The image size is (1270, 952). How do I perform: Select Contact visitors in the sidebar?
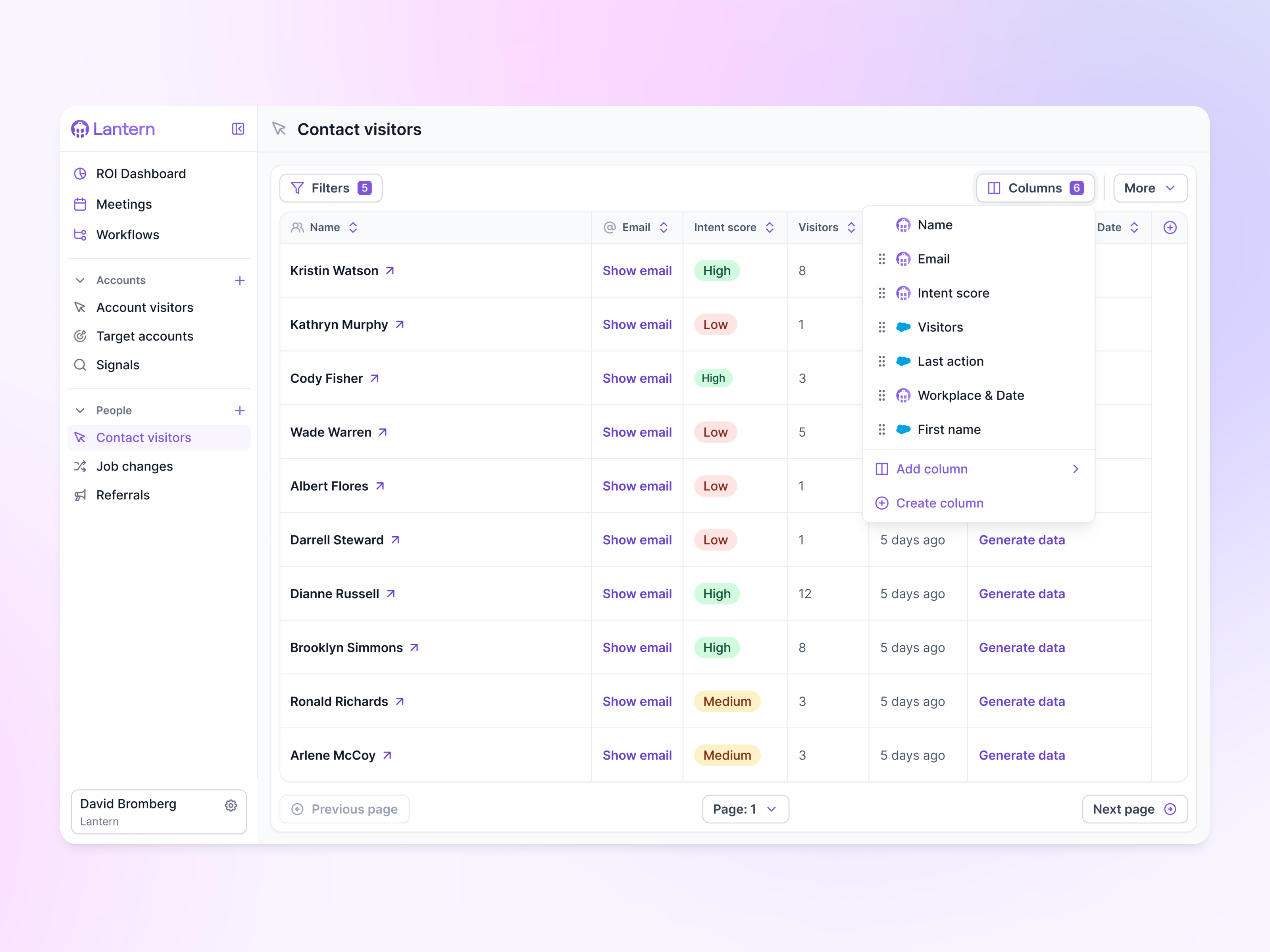point(144,437)
